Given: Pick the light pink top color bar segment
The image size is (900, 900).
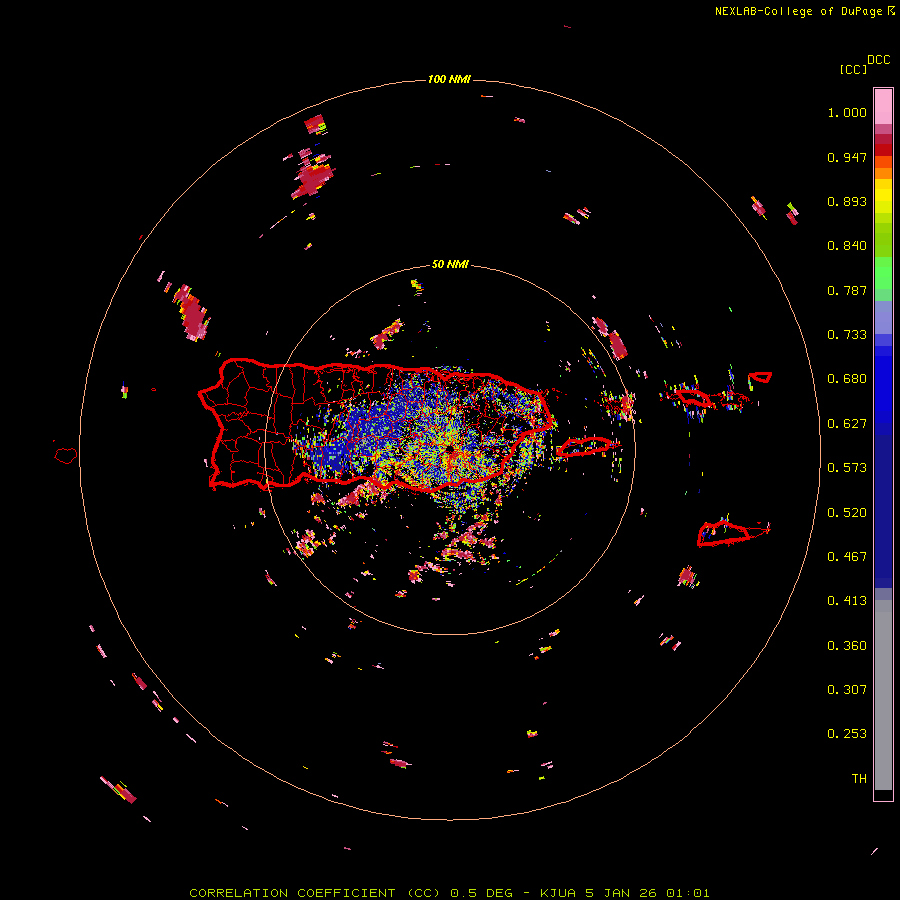Looking at the screenshot, I should pos(883,106).
